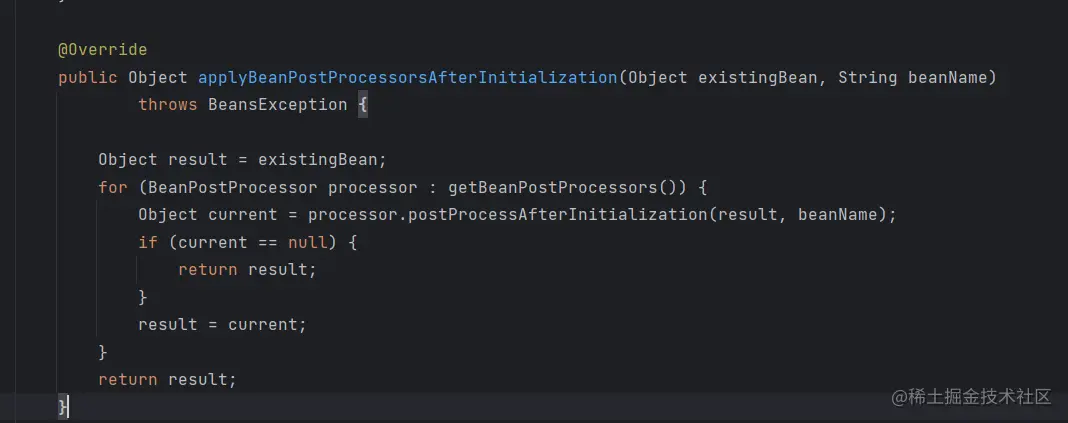1068x423 pixels.
Task: Click applyBeanPostProcessorsAfterInitialization method name
Action: [407, 78]
